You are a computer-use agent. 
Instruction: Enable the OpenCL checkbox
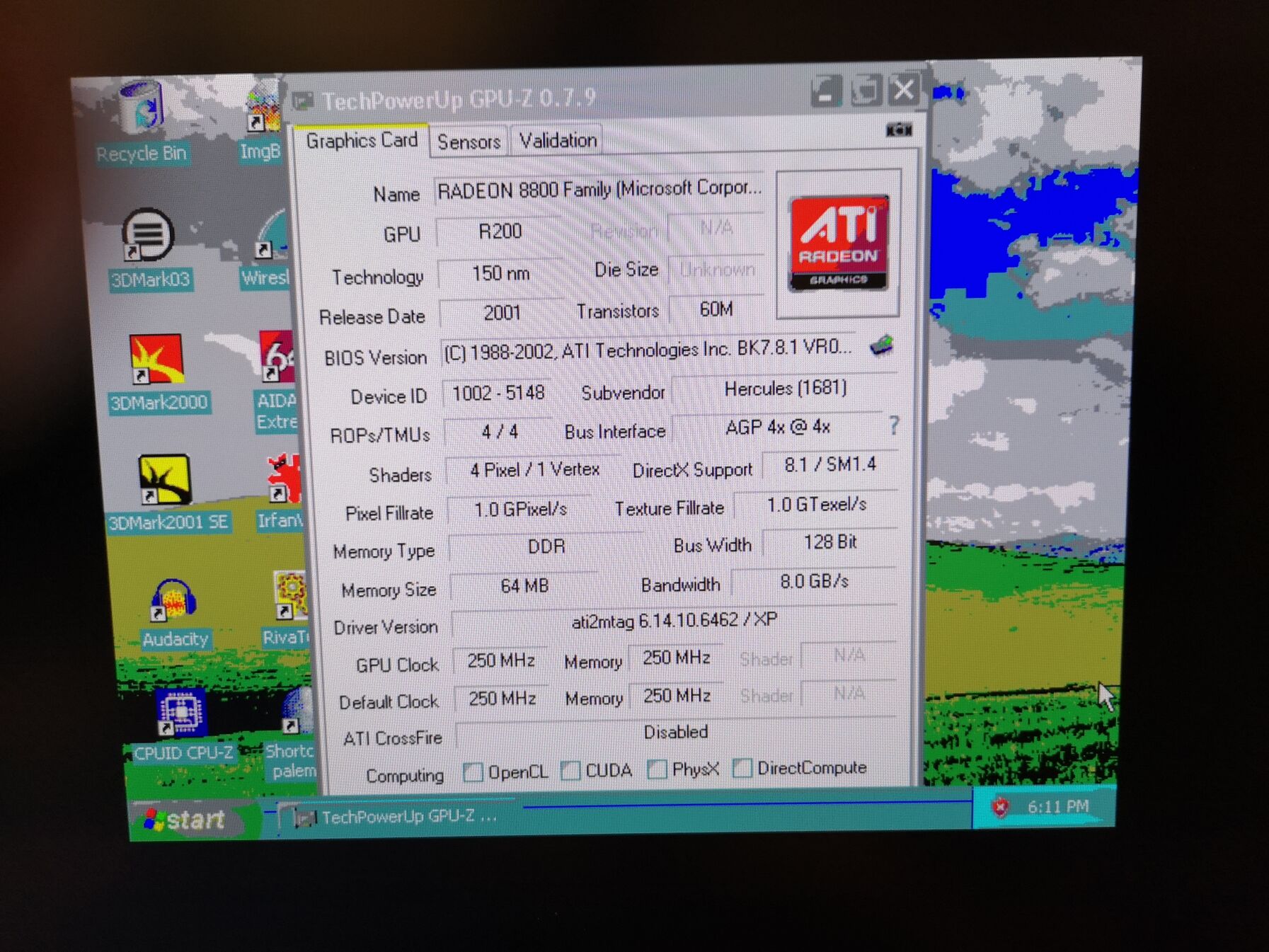473,772
